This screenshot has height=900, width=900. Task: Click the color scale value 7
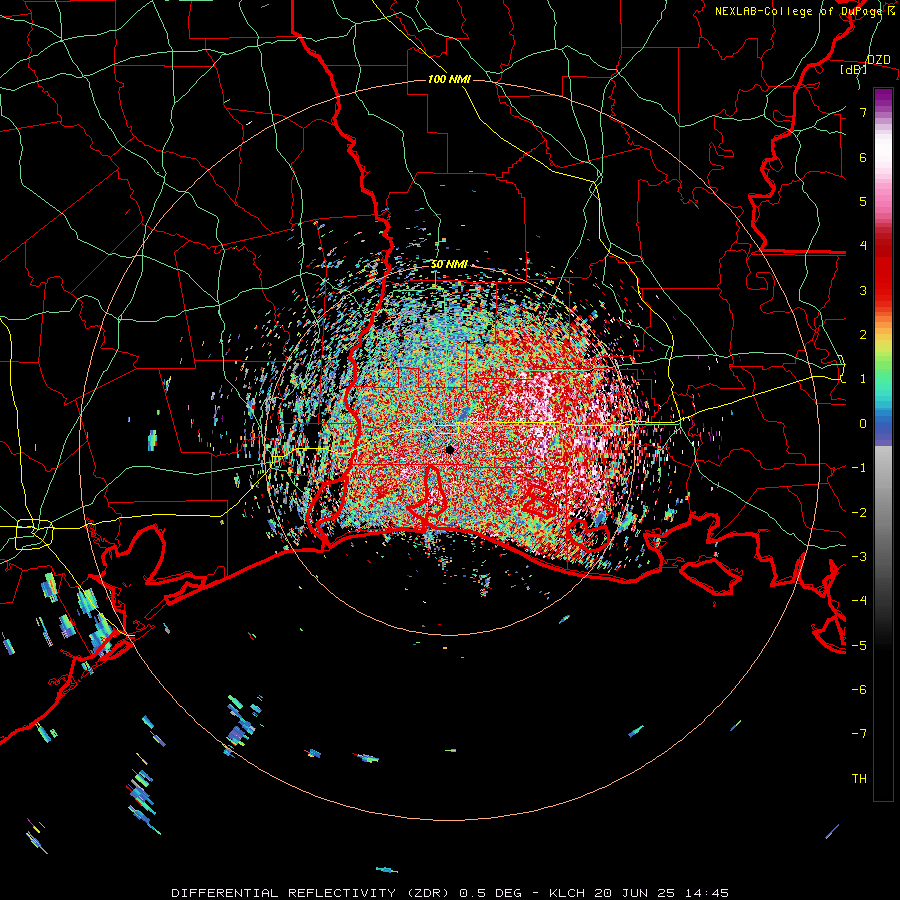pos(863,112)
